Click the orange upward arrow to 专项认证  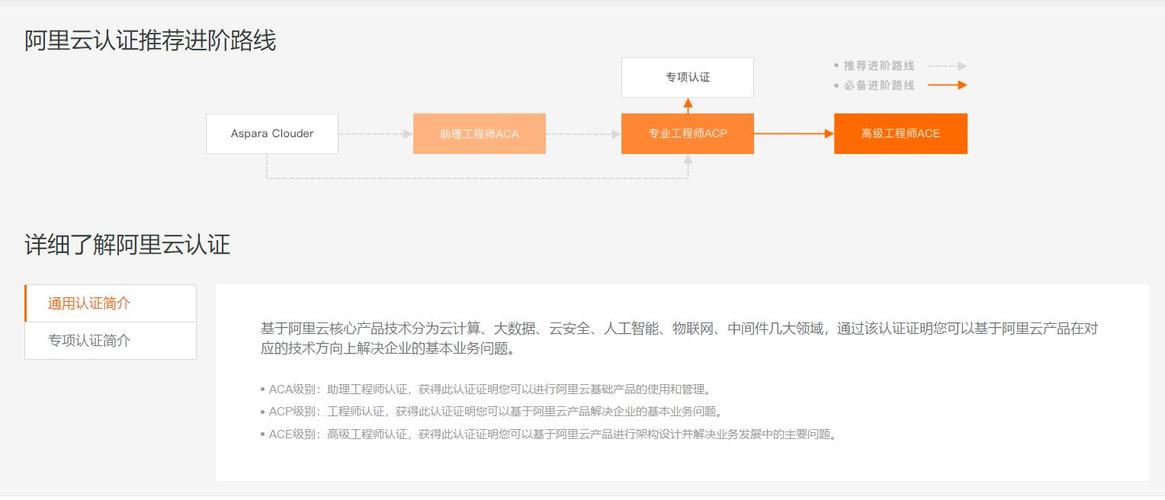(x=688, y=105)
